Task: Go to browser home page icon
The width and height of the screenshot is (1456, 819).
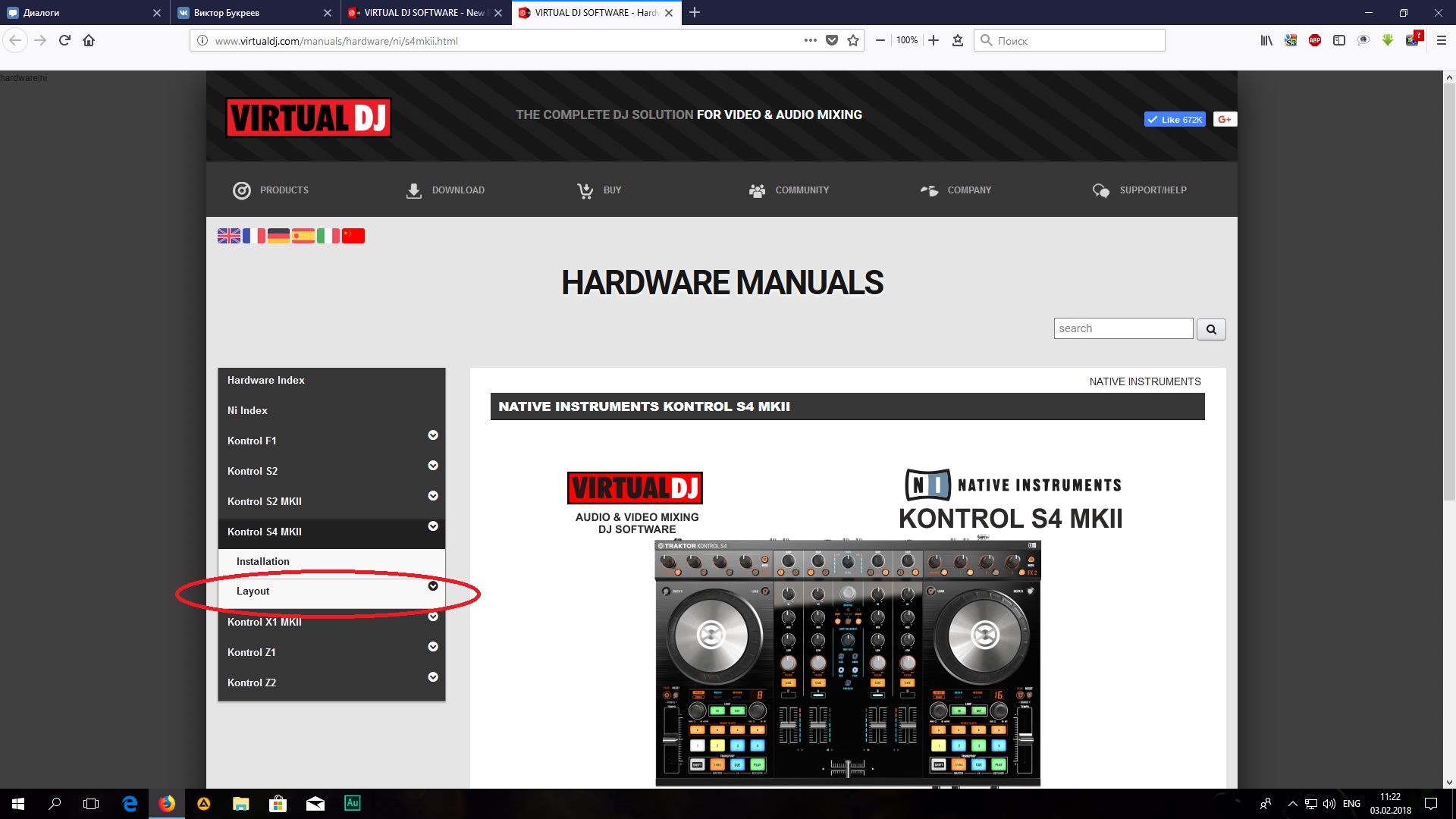Action: [x=89, y=40]
